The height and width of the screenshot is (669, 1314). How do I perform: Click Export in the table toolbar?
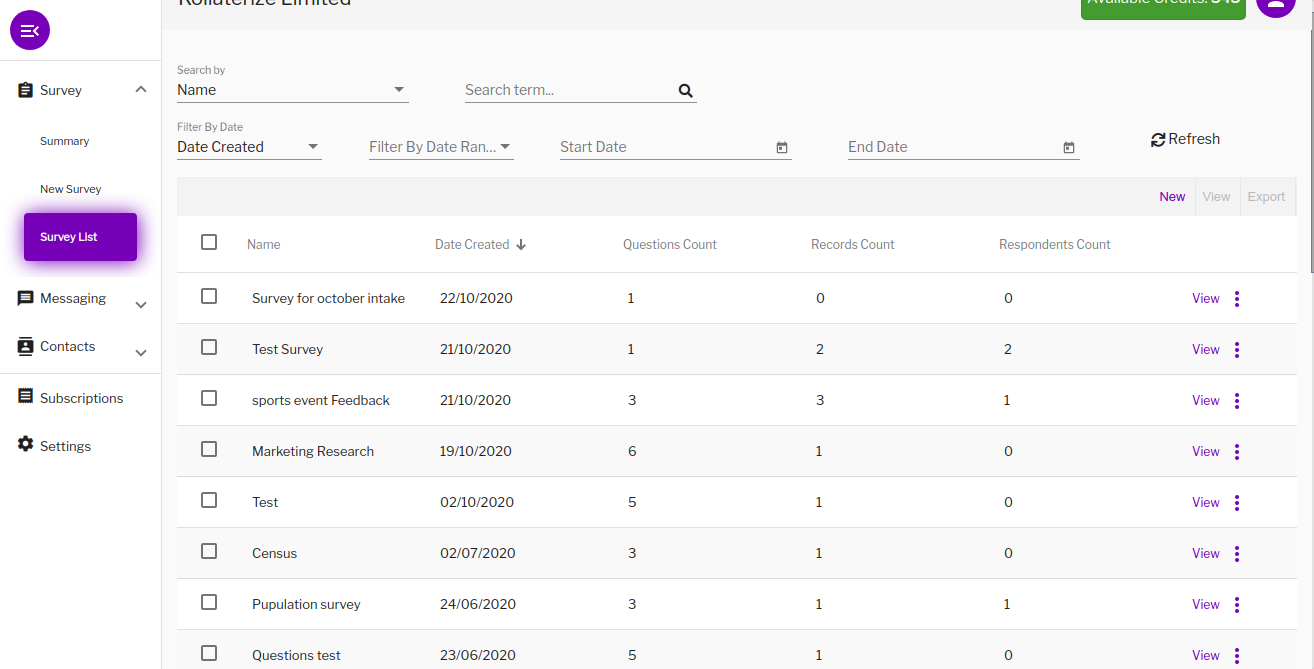(x=1266, y=197)
